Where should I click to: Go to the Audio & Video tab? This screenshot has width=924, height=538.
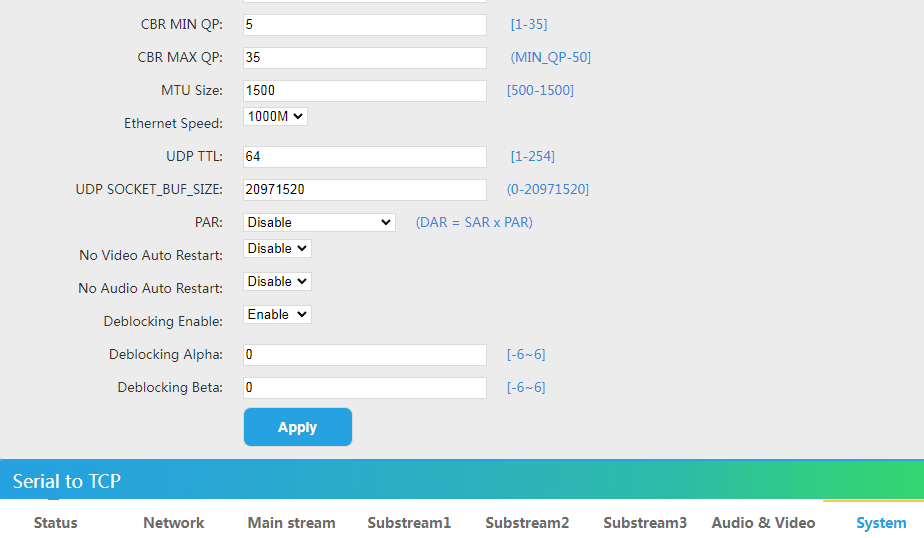[763, 523]
